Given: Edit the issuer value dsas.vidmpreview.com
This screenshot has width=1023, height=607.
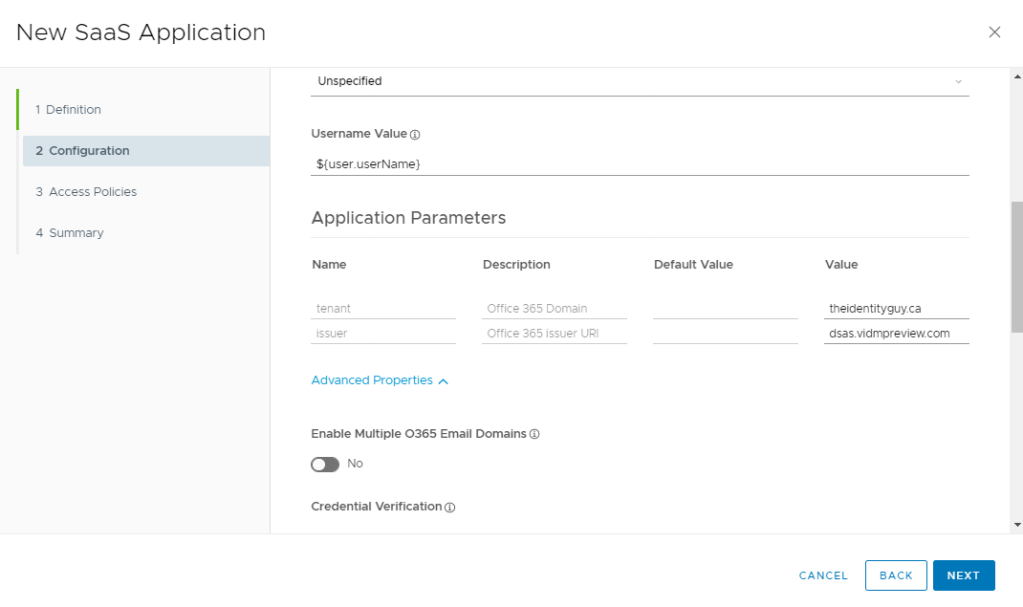Looking at the screenshot, I should click(x=895, y=332).
